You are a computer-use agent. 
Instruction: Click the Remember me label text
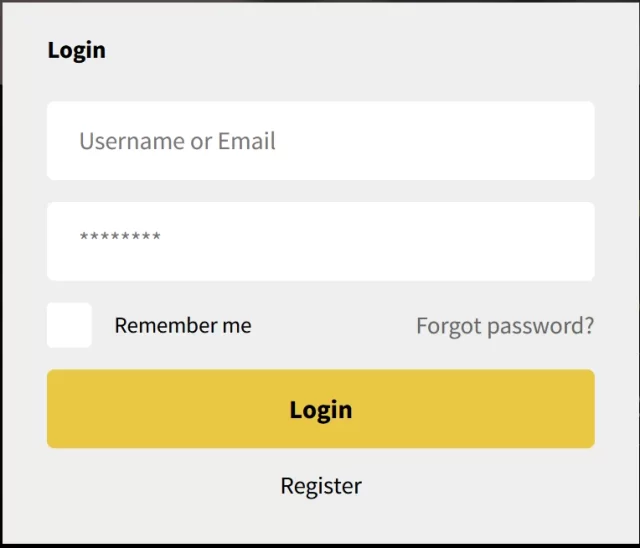point(183,326)
